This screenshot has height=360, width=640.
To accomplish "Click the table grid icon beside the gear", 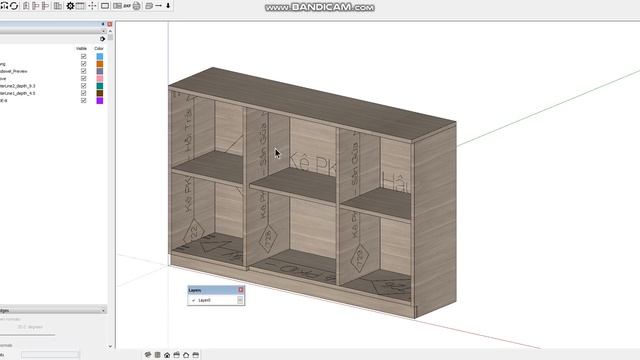I will (x=80, y=6).
